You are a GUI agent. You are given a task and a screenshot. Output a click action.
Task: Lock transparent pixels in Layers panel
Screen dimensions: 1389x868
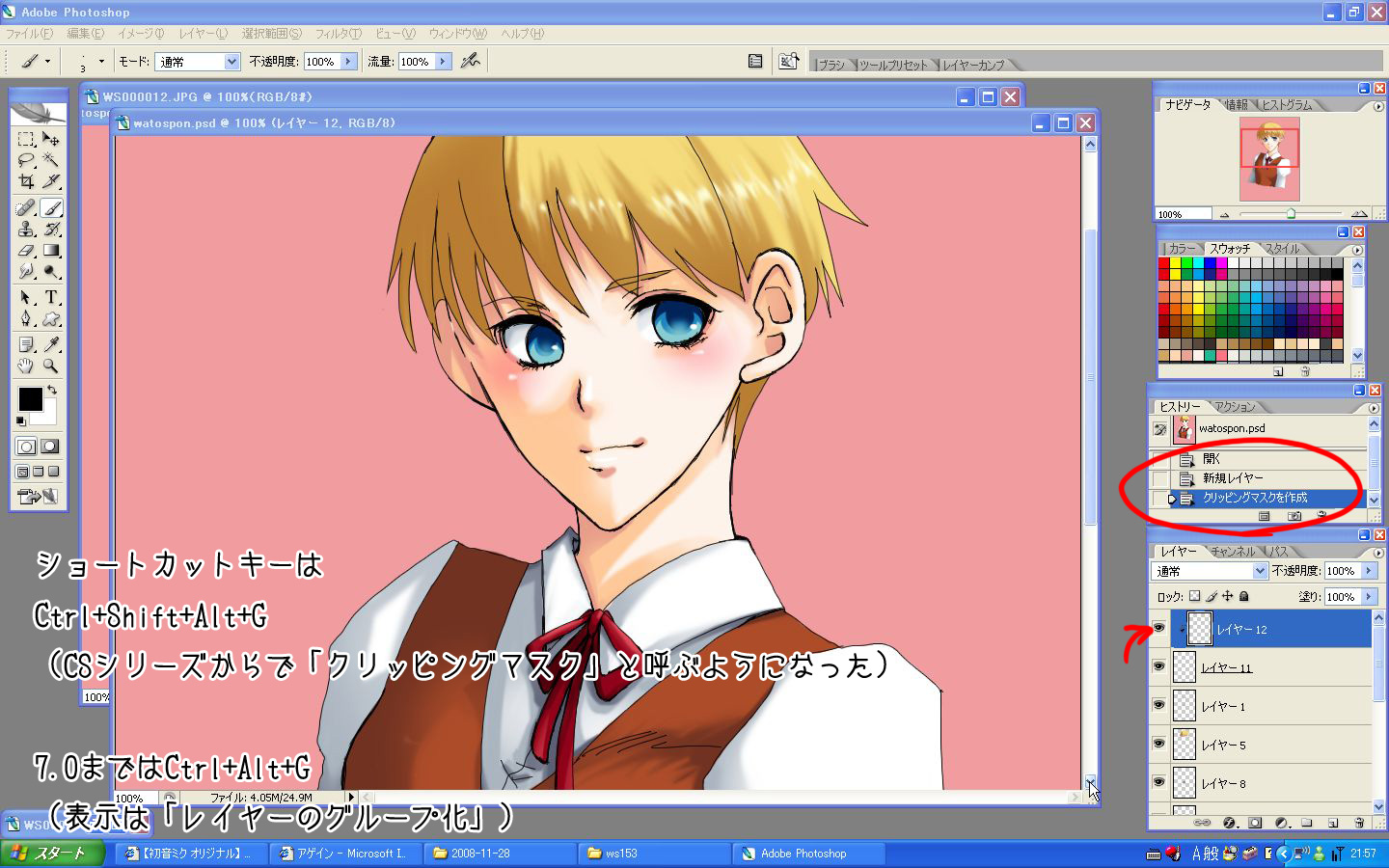click(1194, 596)
